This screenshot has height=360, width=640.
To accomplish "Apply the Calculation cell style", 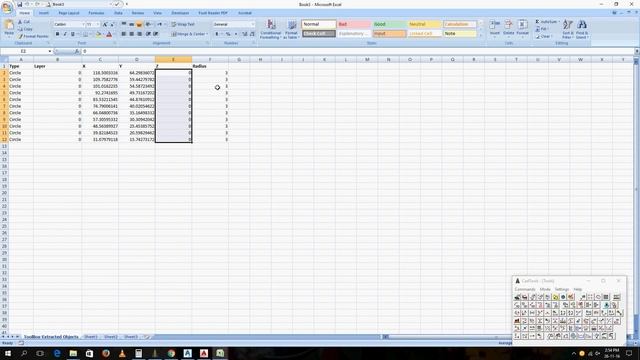I will point(460,24).
